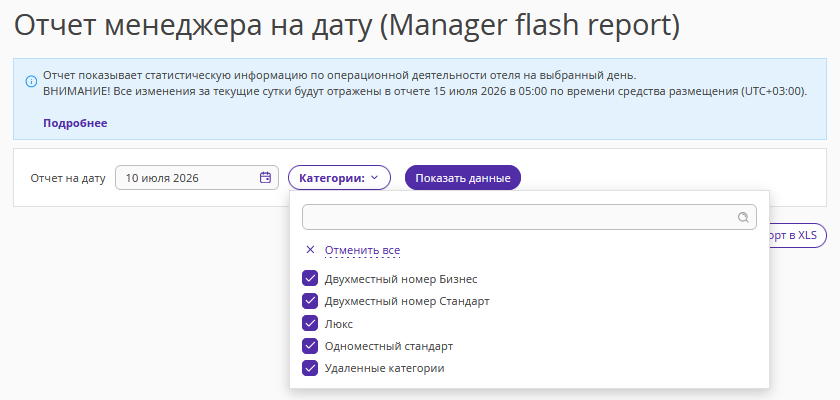The width and height of the screenshot is (840, 400).
Task: Select the Люкс label text
Action: click(339, 324)
